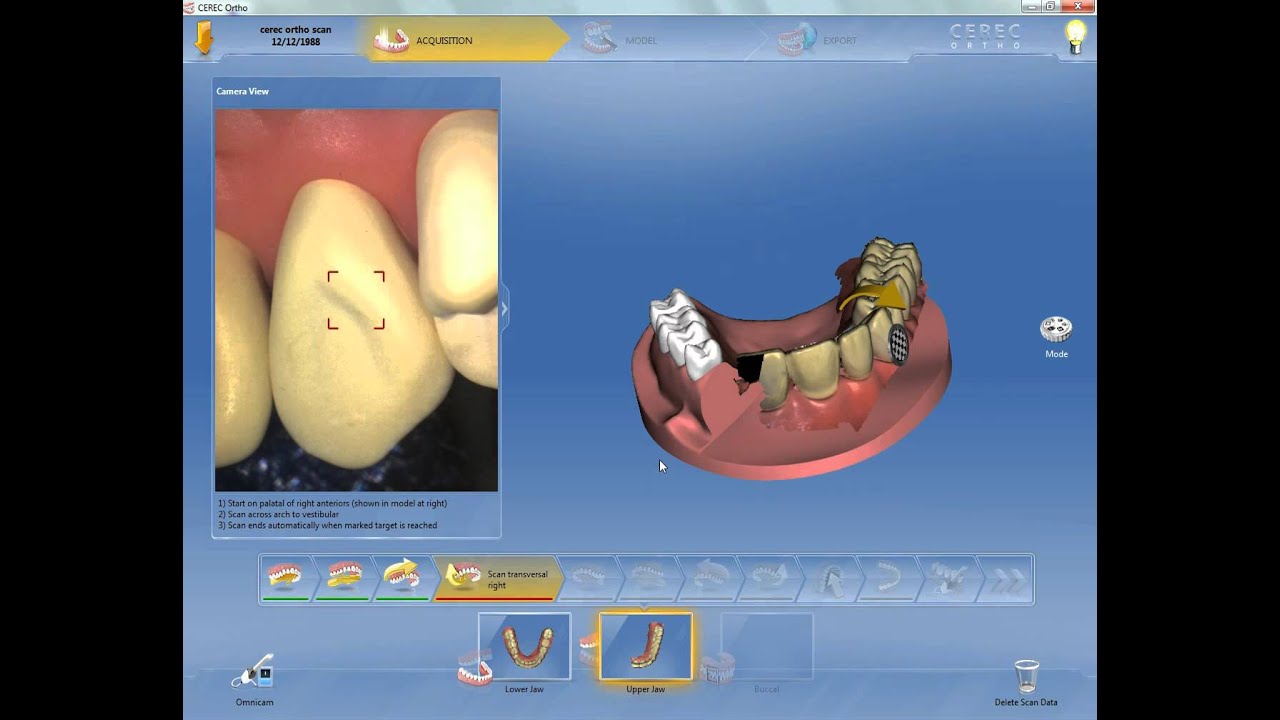Click the greyed double-chevron next step
The image size is (1280, 720).
click(x=1005, y=580)
